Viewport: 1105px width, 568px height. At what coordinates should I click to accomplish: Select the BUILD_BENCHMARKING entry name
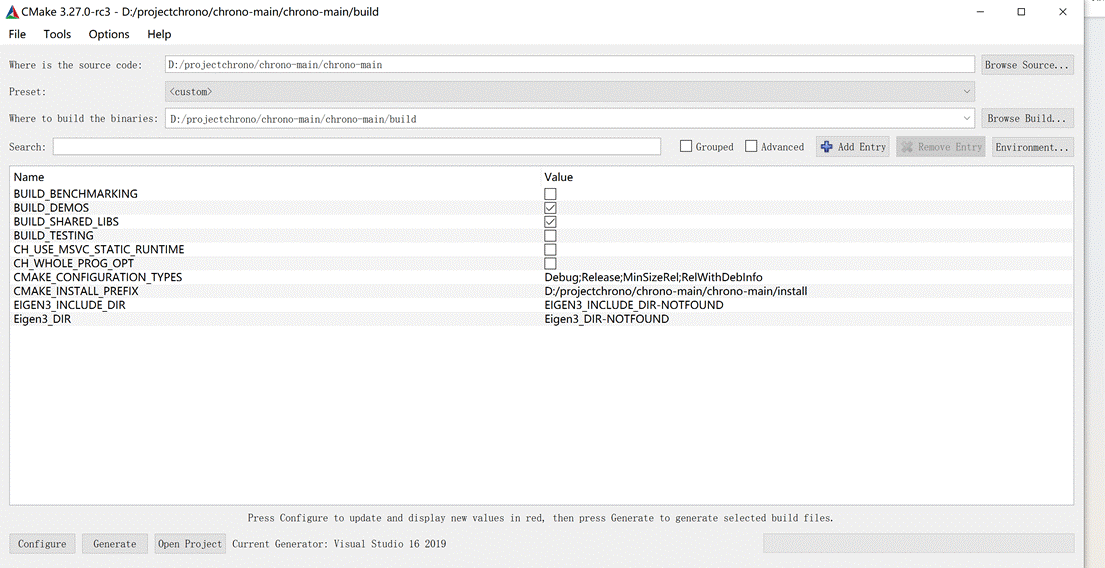click(75, 194)
